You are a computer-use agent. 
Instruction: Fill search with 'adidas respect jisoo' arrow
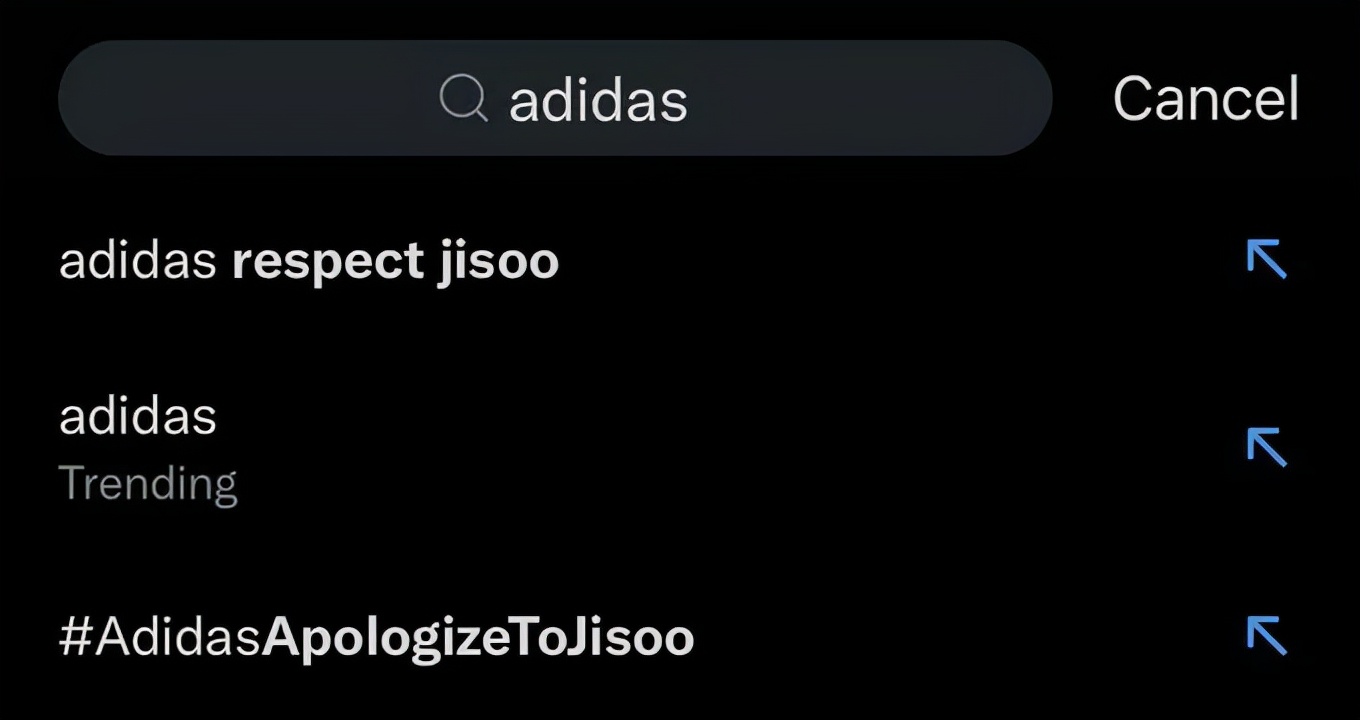[1266, 260]
